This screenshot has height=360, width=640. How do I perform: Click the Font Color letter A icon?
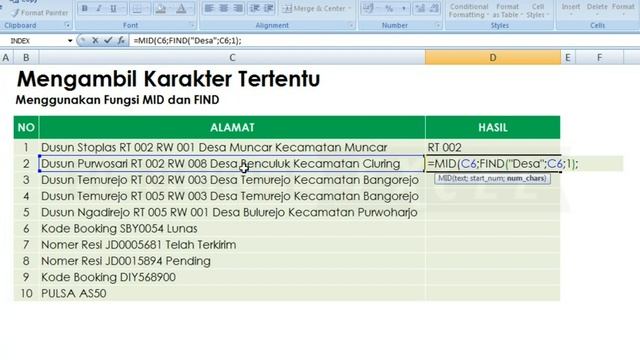coord(181,9)
